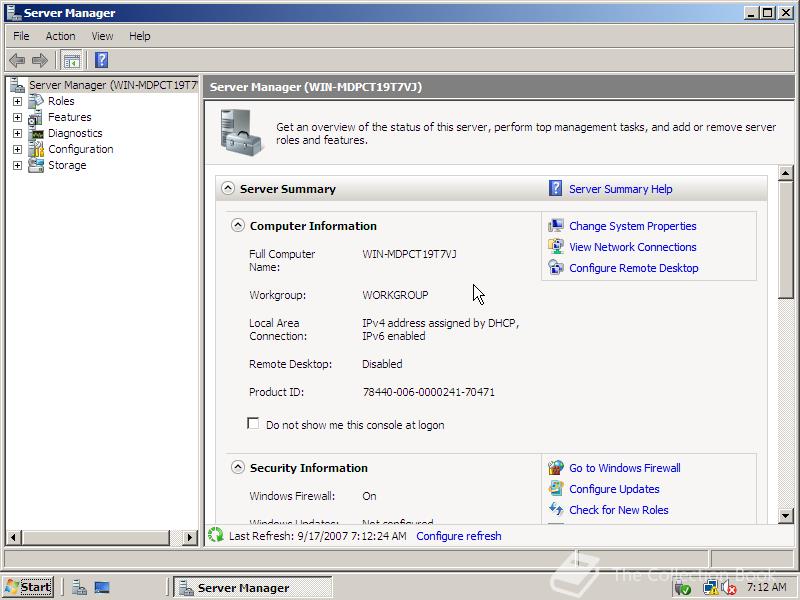Open the Start menu button

pyautogui.click(x=29, y=587)
